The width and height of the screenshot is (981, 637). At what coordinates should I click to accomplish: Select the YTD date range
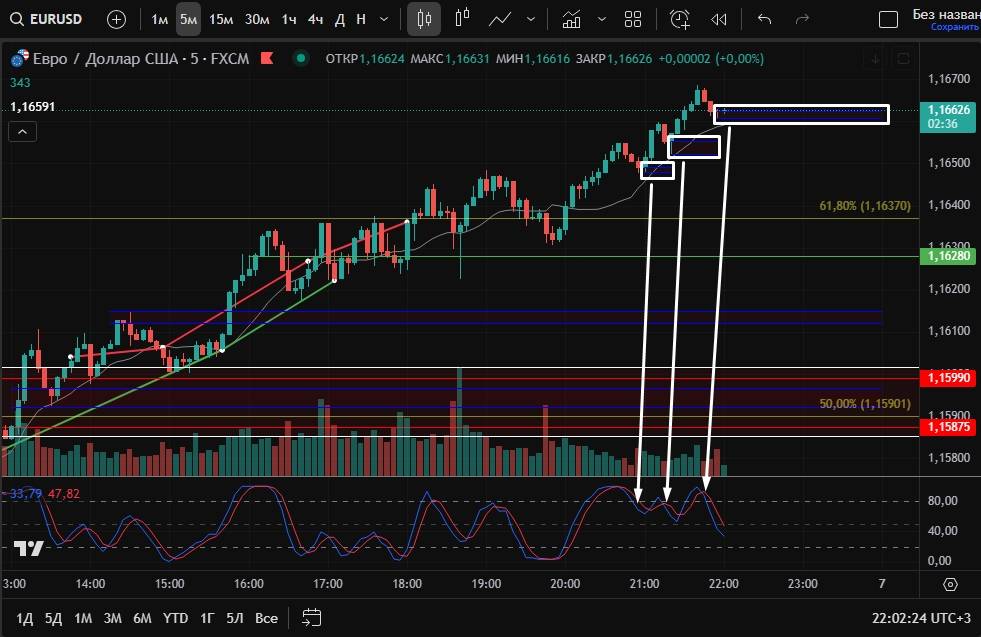tap(175, 617)
